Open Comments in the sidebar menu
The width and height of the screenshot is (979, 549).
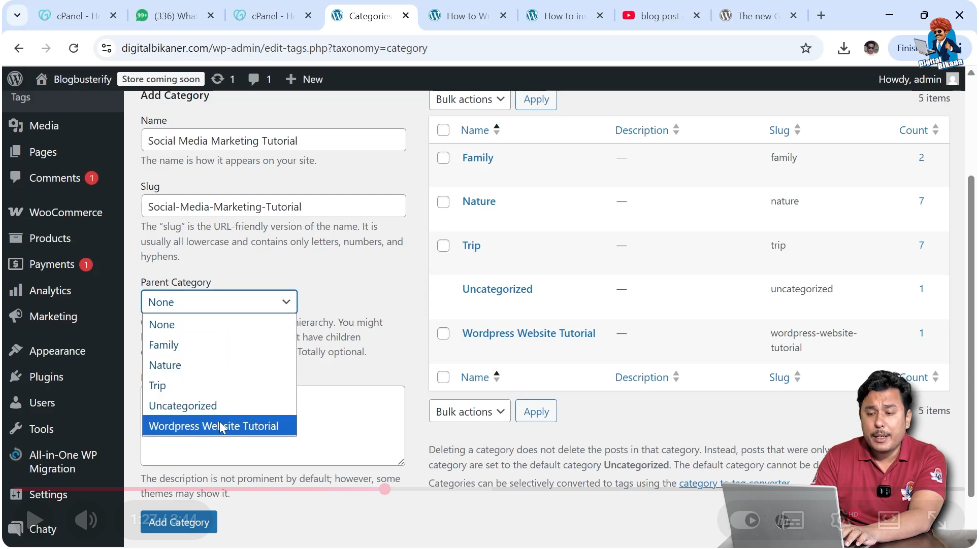point(54,178)
